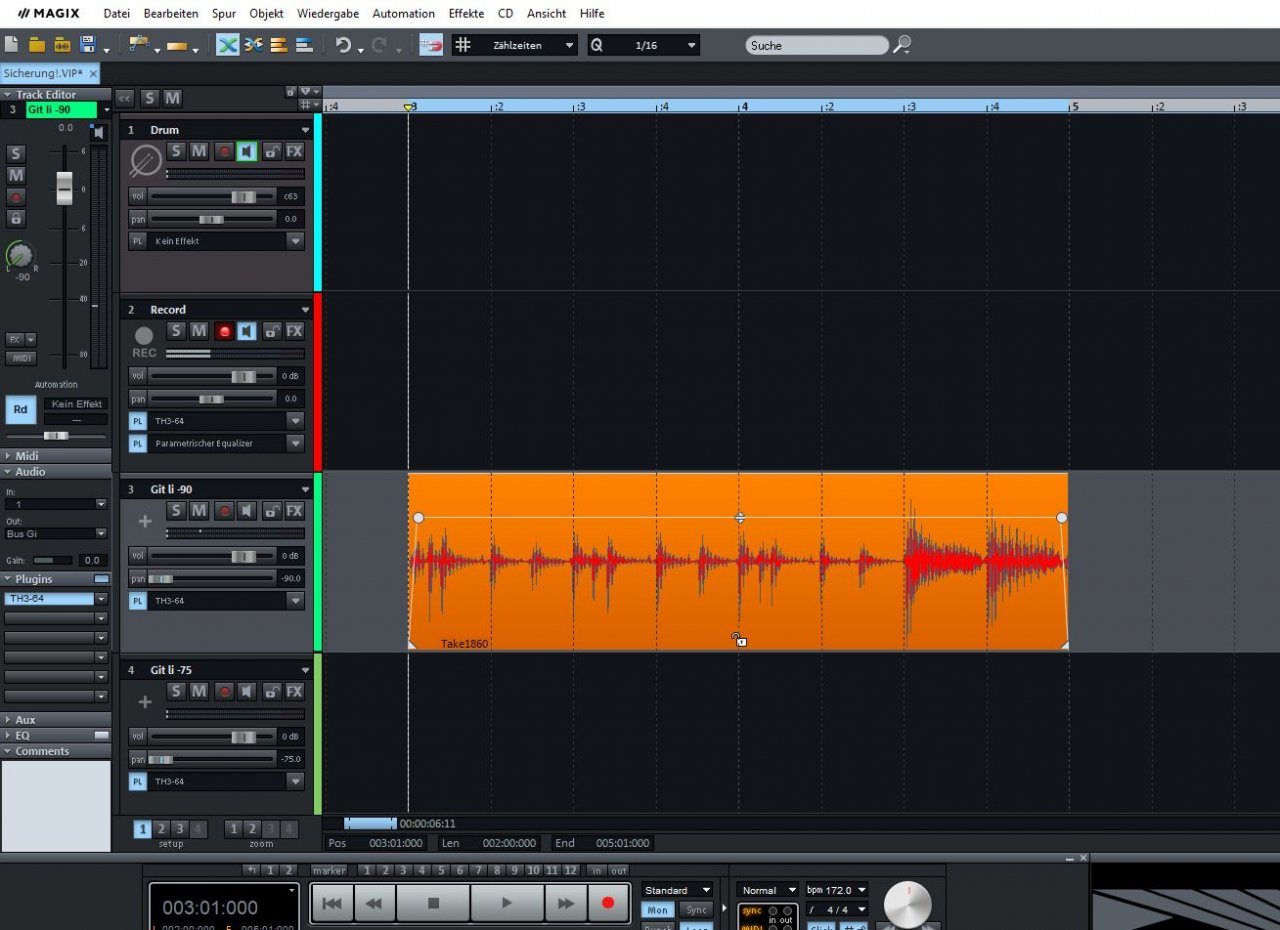The image size is (1280, 930).
Task: Click stop in the transport bar
Action: (x=433, y=903)
